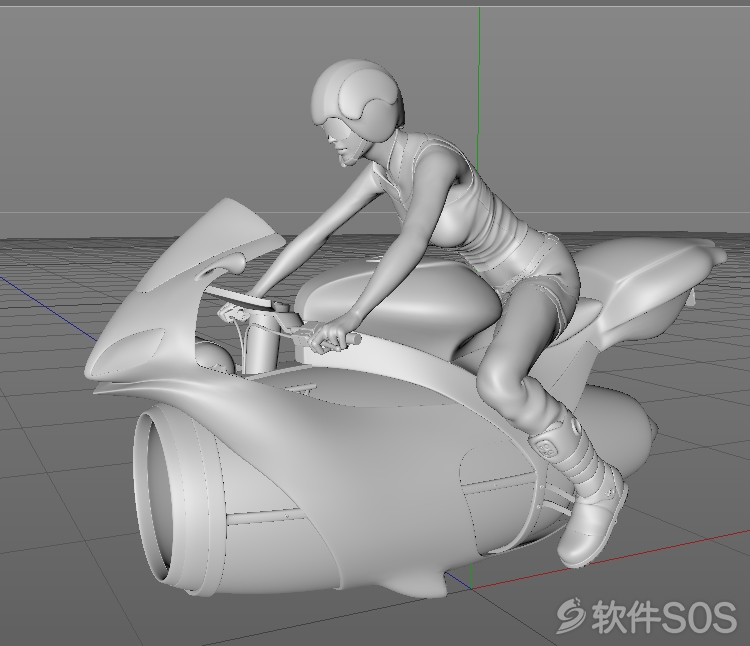
Task: Select the rider's helmet in the viewport
Action: point(358,103)
